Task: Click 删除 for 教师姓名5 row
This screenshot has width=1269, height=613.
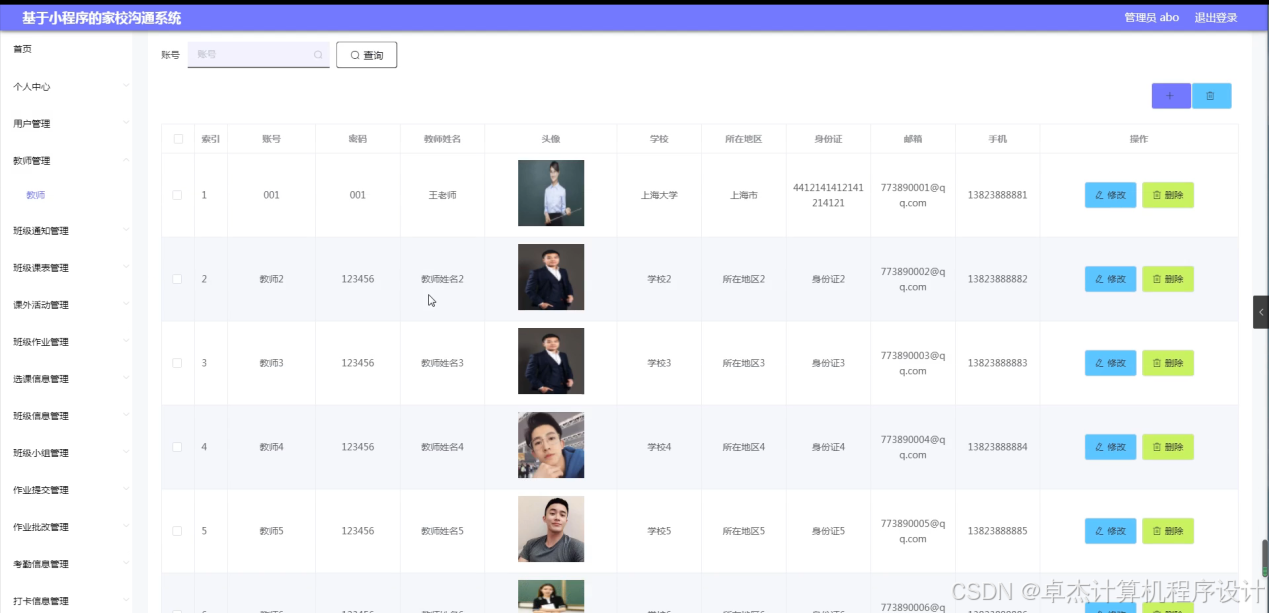Action: click(1168, 531)
